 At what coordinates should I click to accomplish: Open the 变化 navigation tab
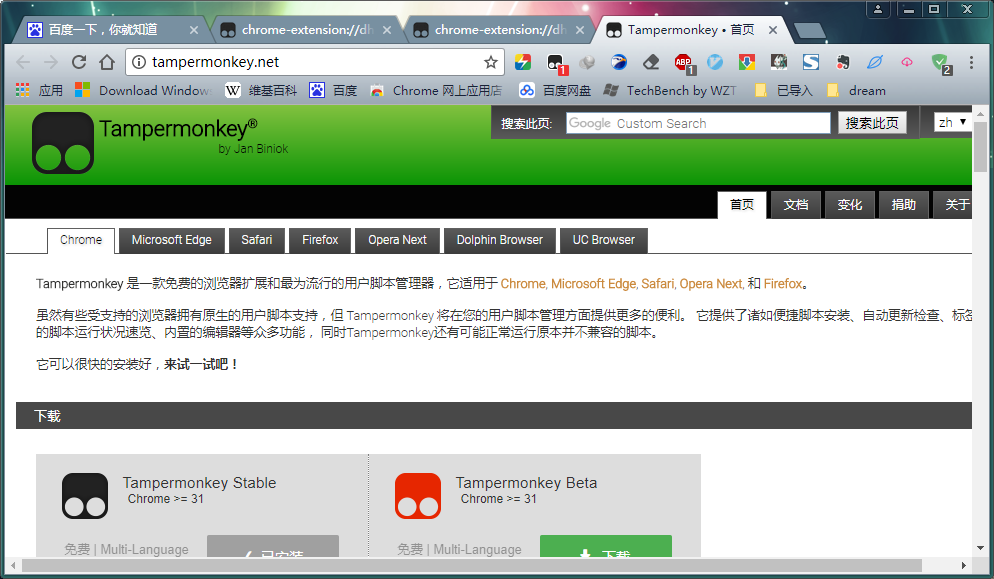point(849,205)
